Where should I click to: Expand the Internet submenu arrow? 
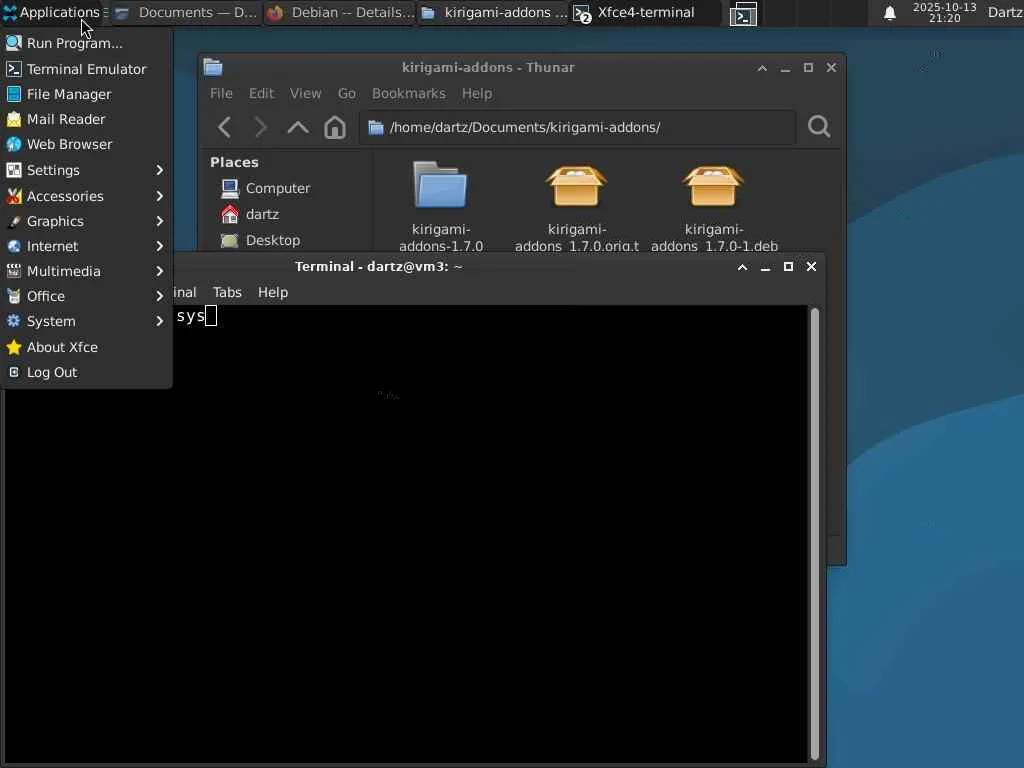click(x=159, y=246)
